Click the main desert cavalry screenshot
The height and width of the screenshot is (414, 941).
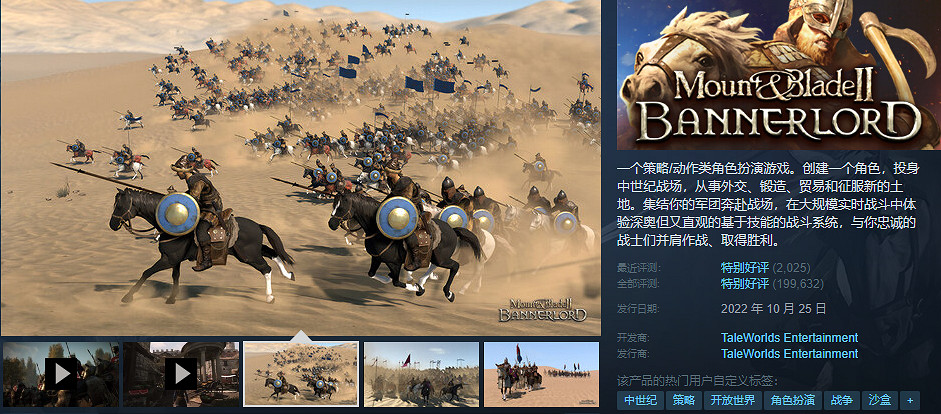click(301, 167)
